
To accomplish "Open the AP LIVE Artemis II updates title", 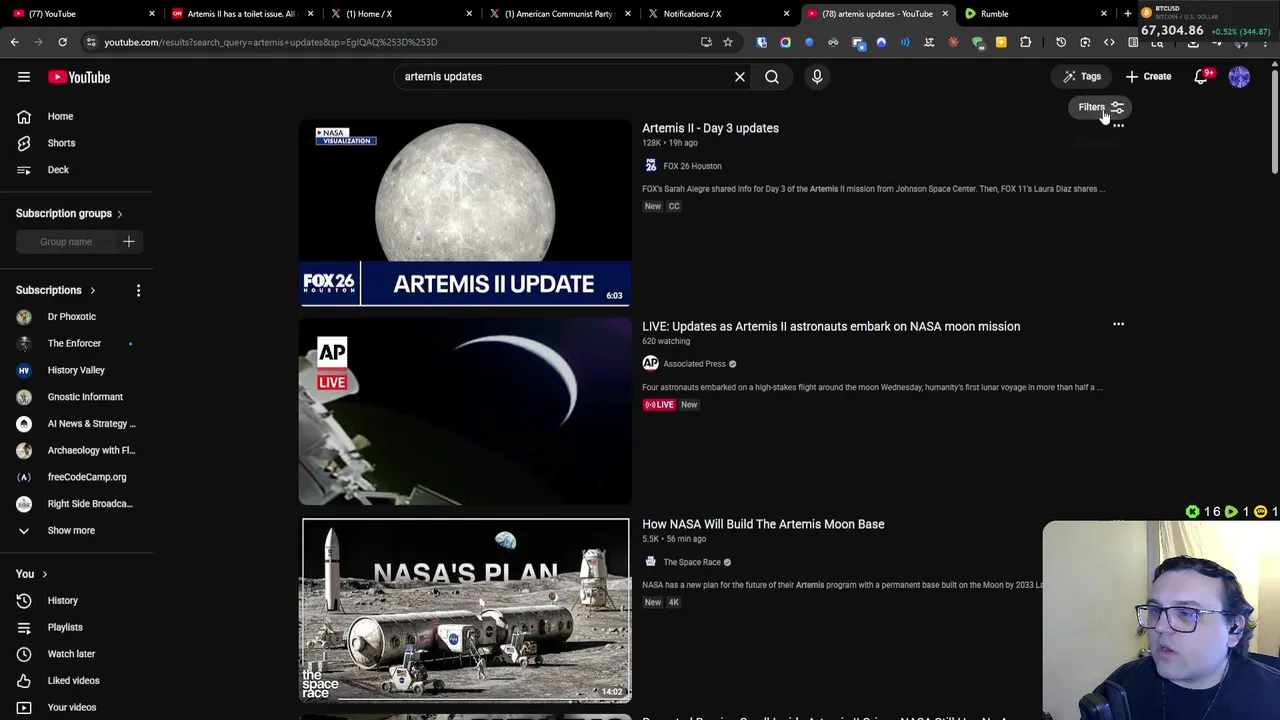I will 831,326.
